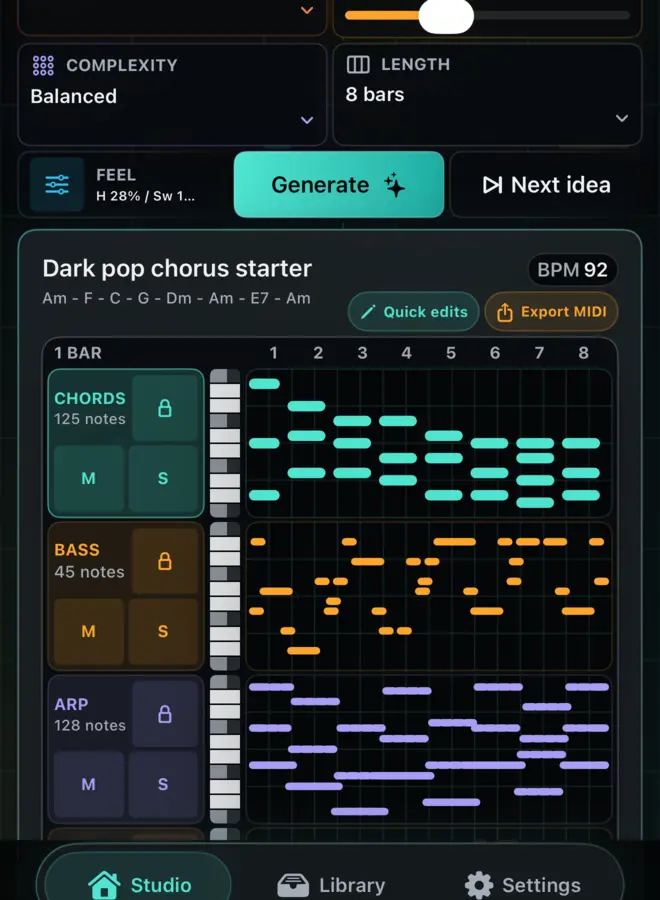The image size is (660, 900).
Task: Click the Settings gear icon
Action: coord(479,885)
